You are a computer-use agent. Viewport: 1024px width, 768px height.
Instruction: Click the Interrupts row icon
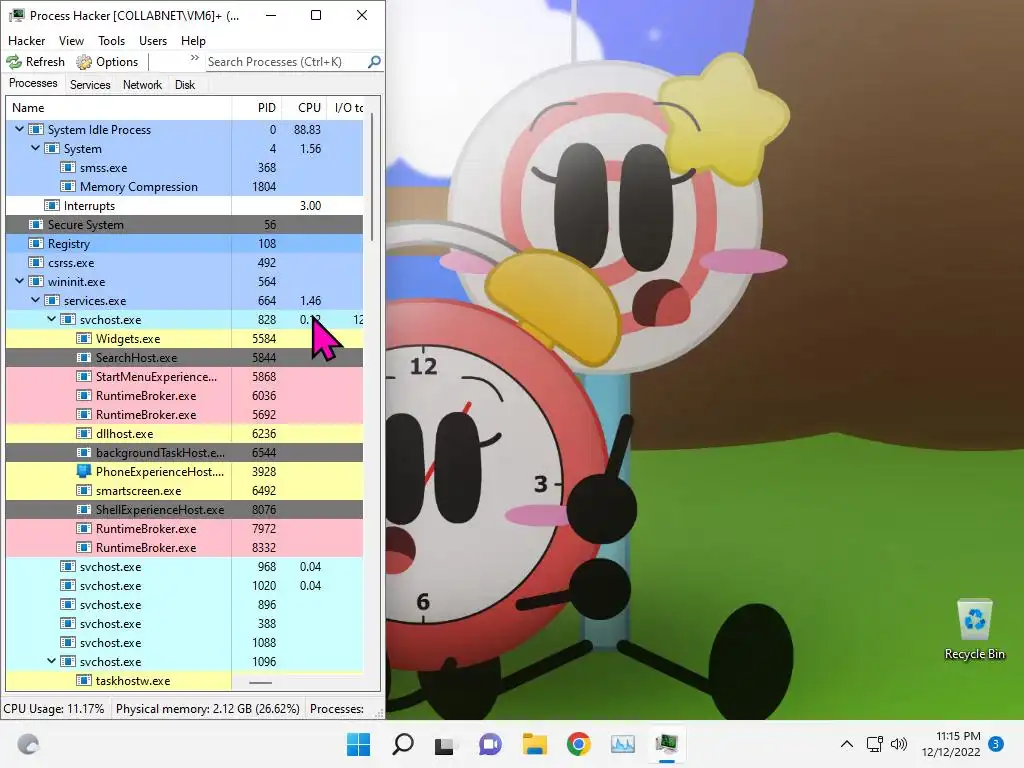(52, 205)
